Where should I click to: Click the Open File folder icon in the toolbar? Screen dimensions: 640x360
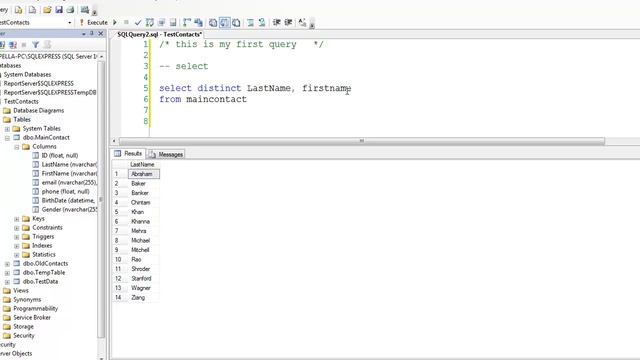pos(47,10)
